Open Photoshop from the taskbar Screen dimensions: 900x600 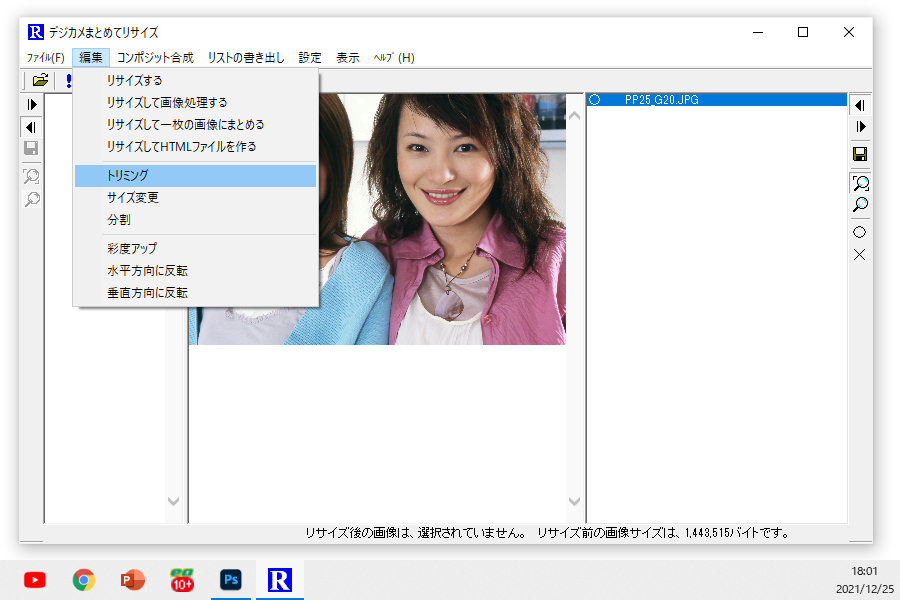click(231, 580)
